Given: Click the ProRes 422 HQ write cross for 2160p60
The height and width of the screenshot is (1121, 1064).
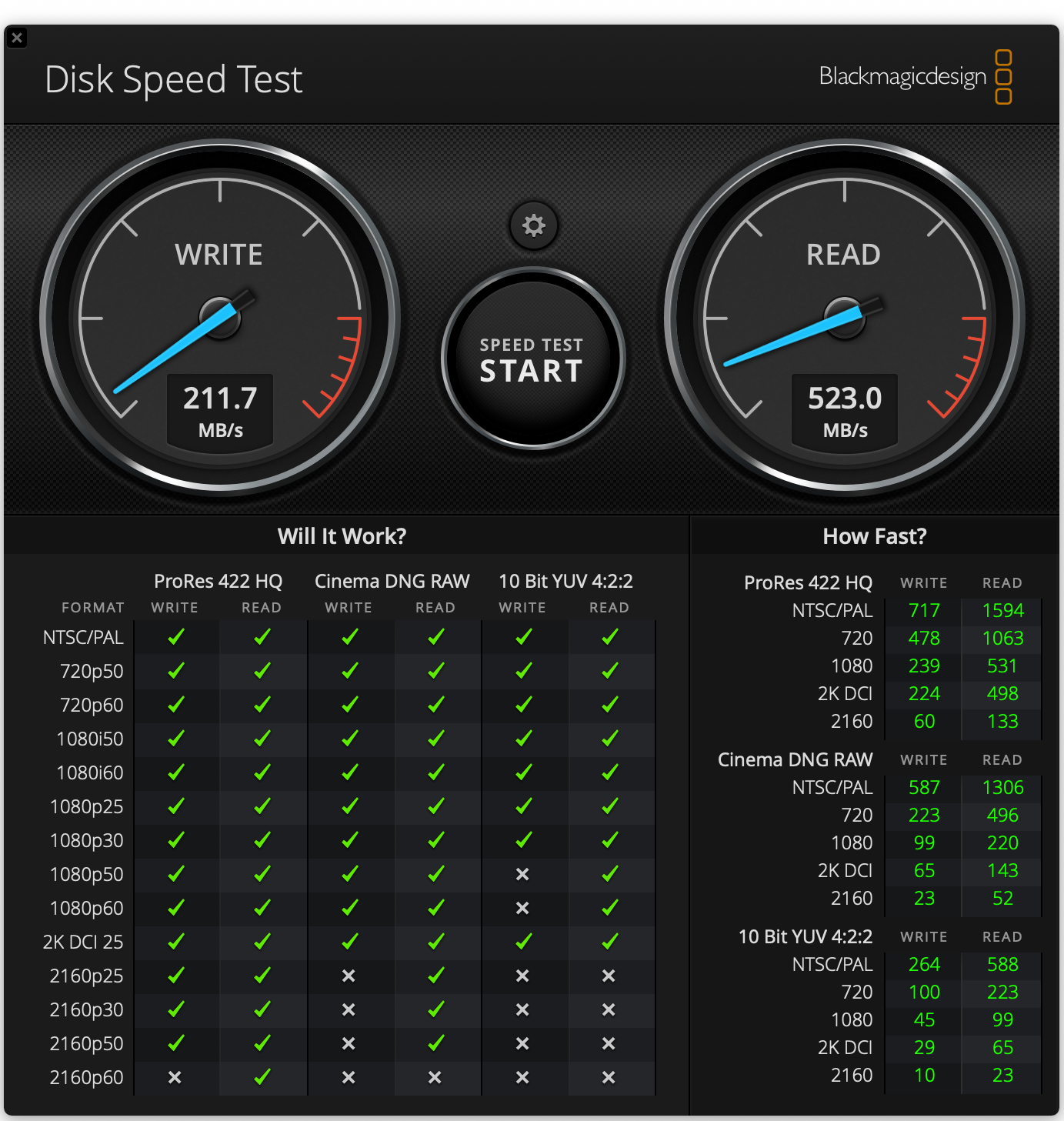Looking at the screenshot, I should point(175,1077).
